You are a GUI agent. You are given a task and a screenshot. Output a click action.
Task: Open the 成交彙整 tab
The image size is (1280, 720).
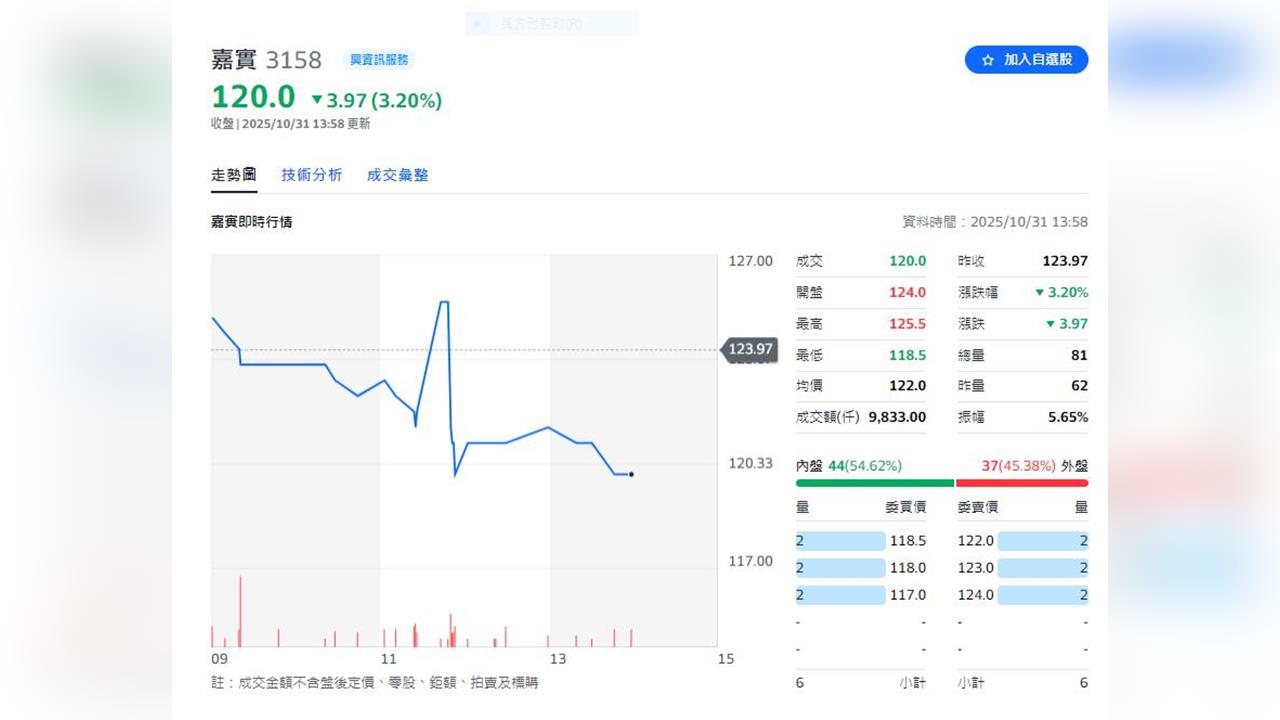(x=397, y=174)
